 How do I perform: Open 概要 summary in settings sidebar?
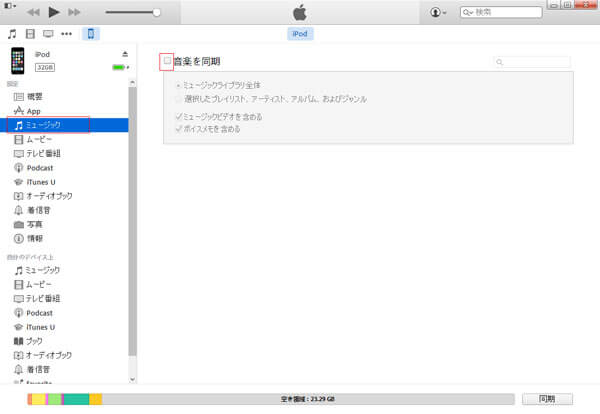pyautogui.click(x=28, y=97)
